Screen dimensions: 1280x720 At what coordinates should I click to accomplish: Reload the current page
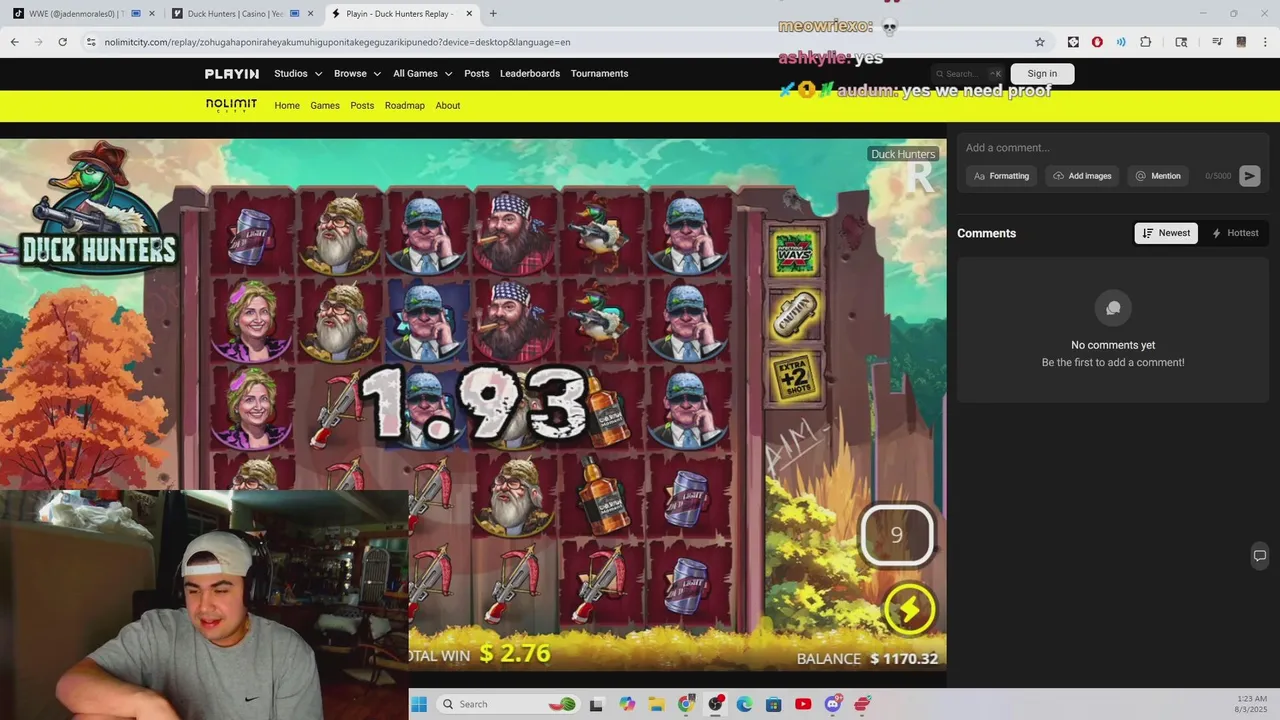(62, 42)
